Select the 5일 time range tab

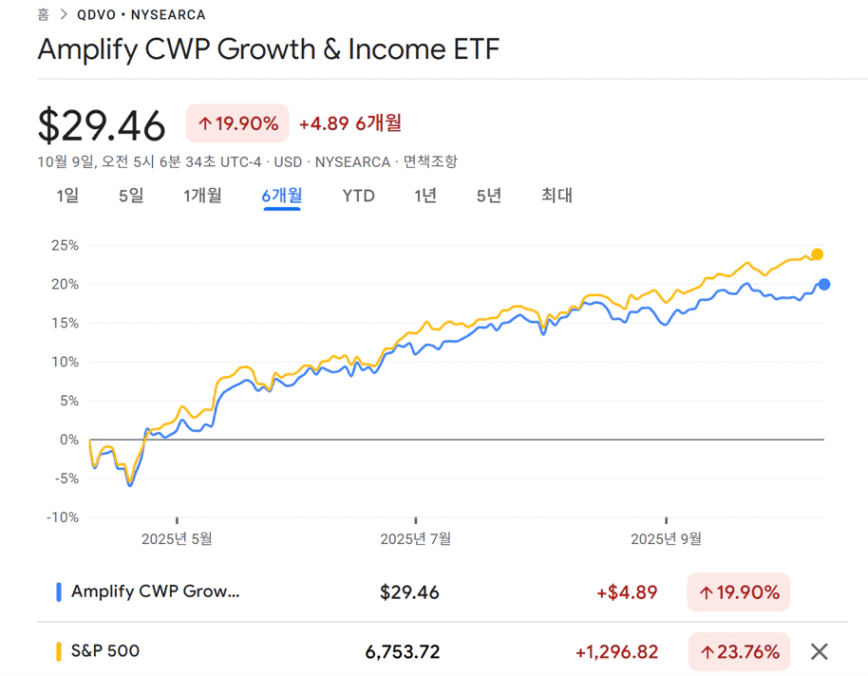131,196
